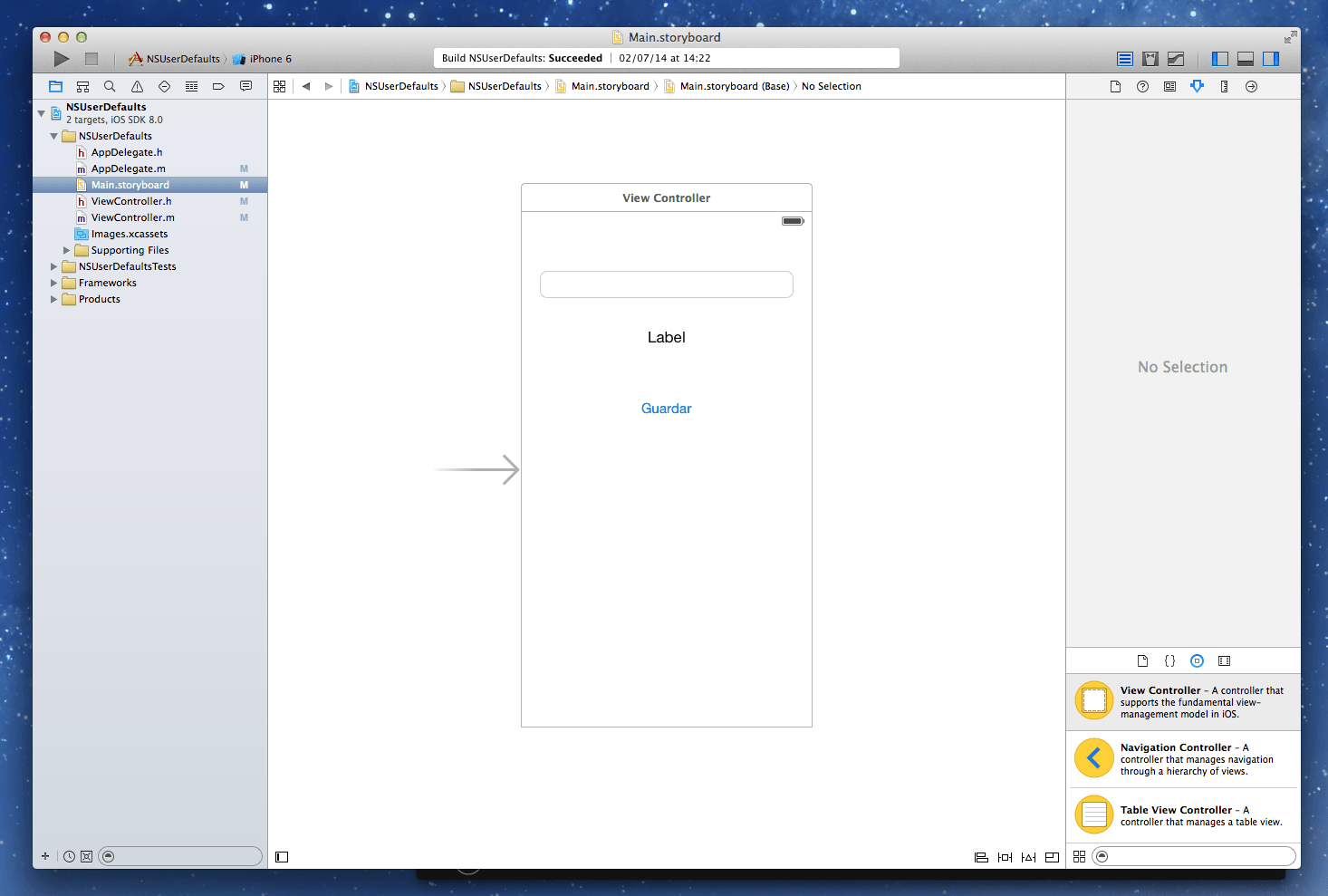The height and width of the screenshot is (896, 1328).
Task: Click the text field in View Controller
Action: 666,284
